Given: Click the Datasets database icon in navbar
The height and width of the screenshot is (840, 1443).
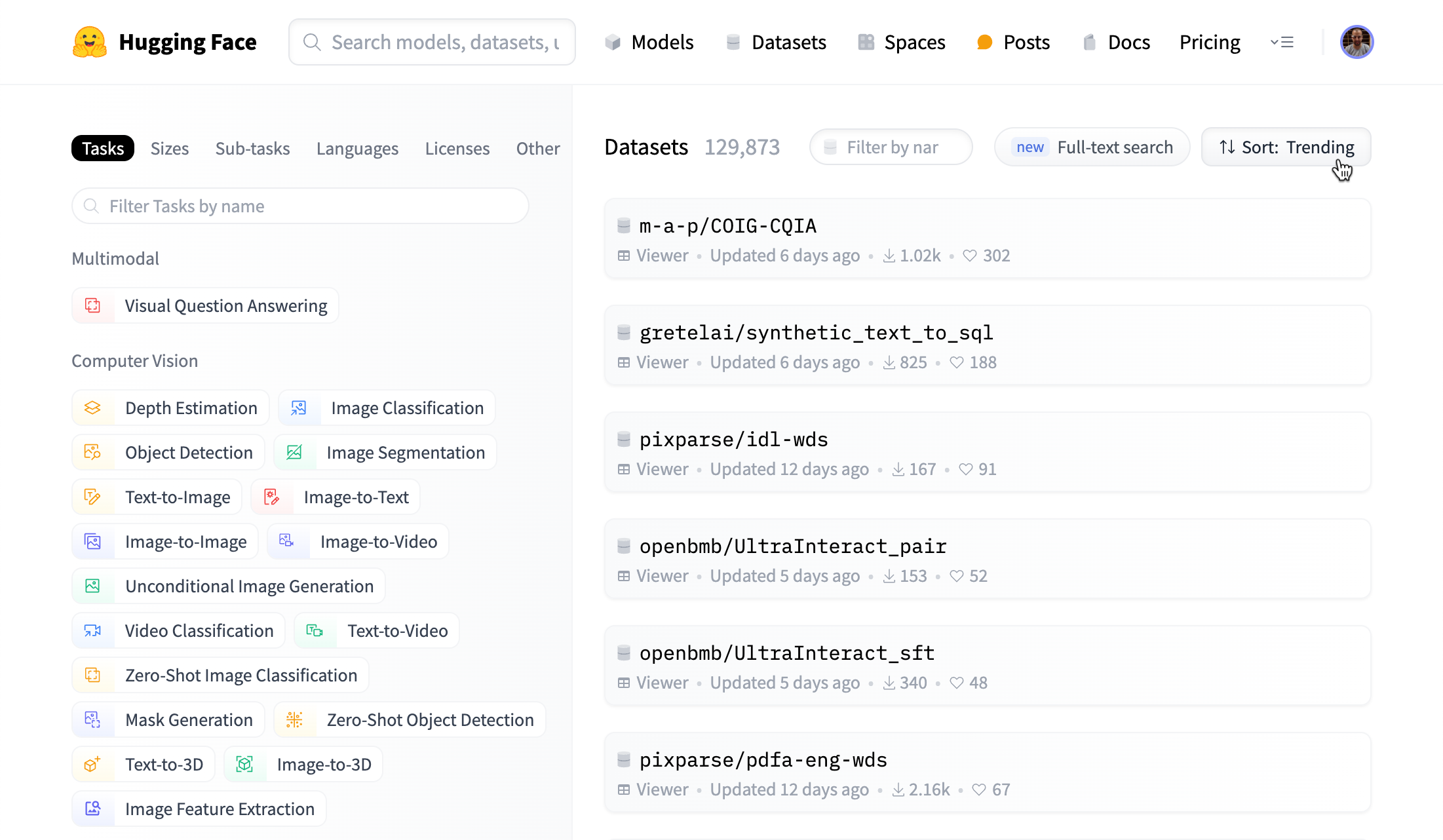Looking at the screenshot, I should (x=733, y=43).
